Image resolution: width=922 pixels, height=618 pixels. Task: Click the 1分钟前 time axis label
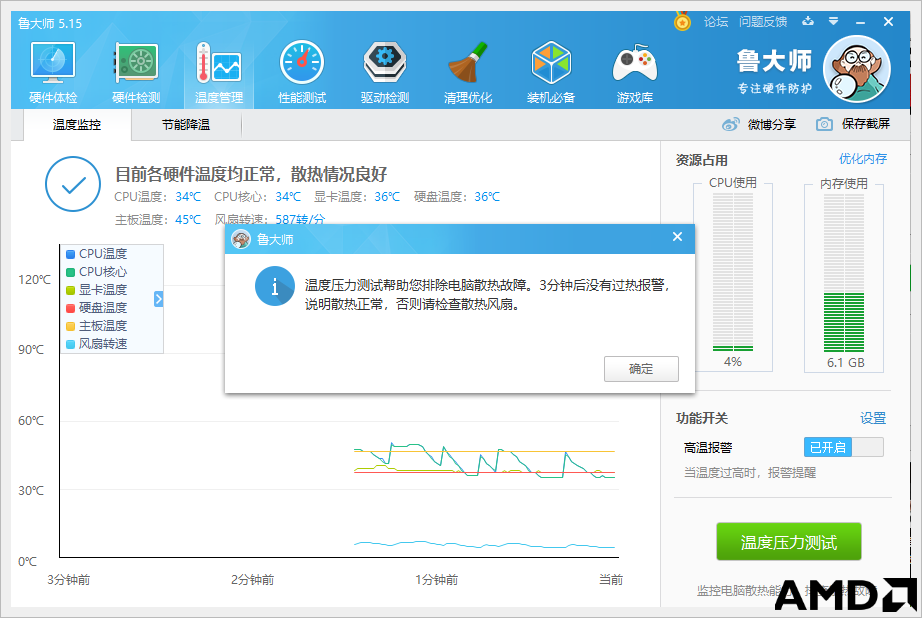(436, 580)
